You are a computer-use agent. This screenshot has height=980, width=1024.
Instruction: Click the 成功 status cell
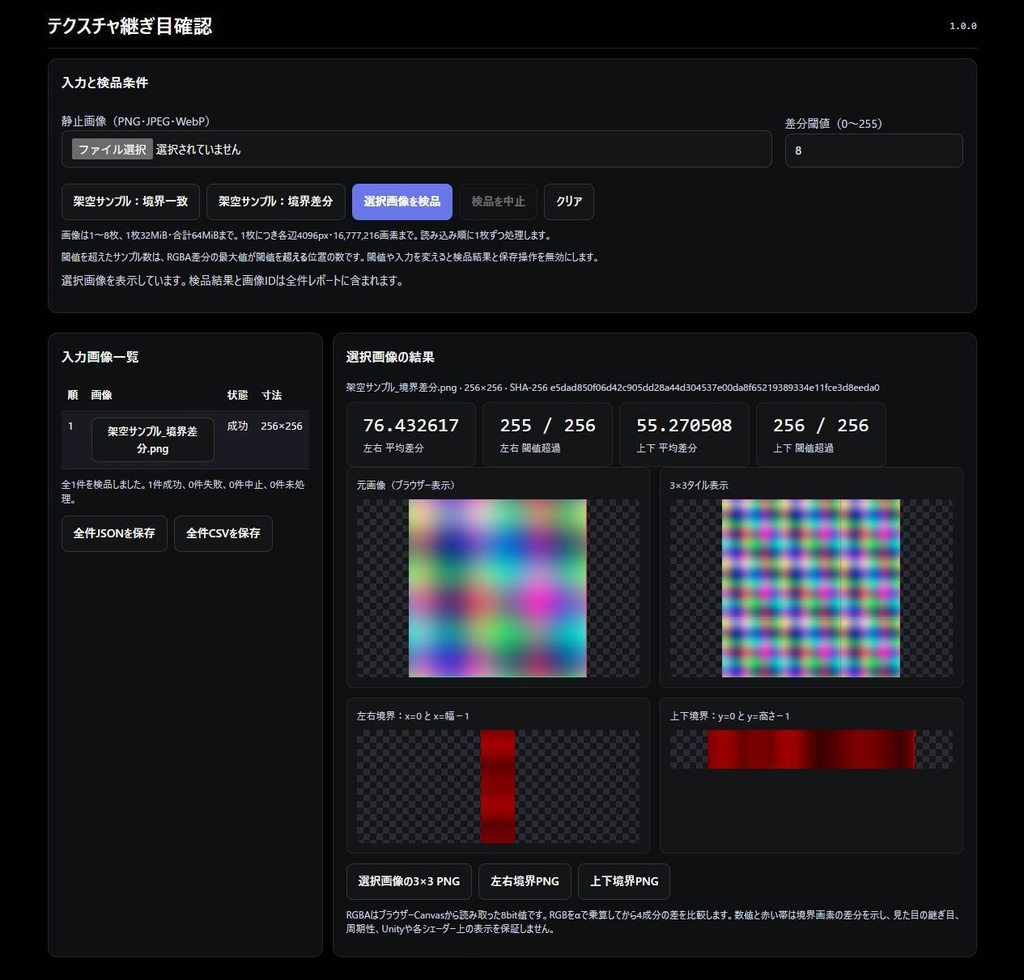click(x=237, y=426)
